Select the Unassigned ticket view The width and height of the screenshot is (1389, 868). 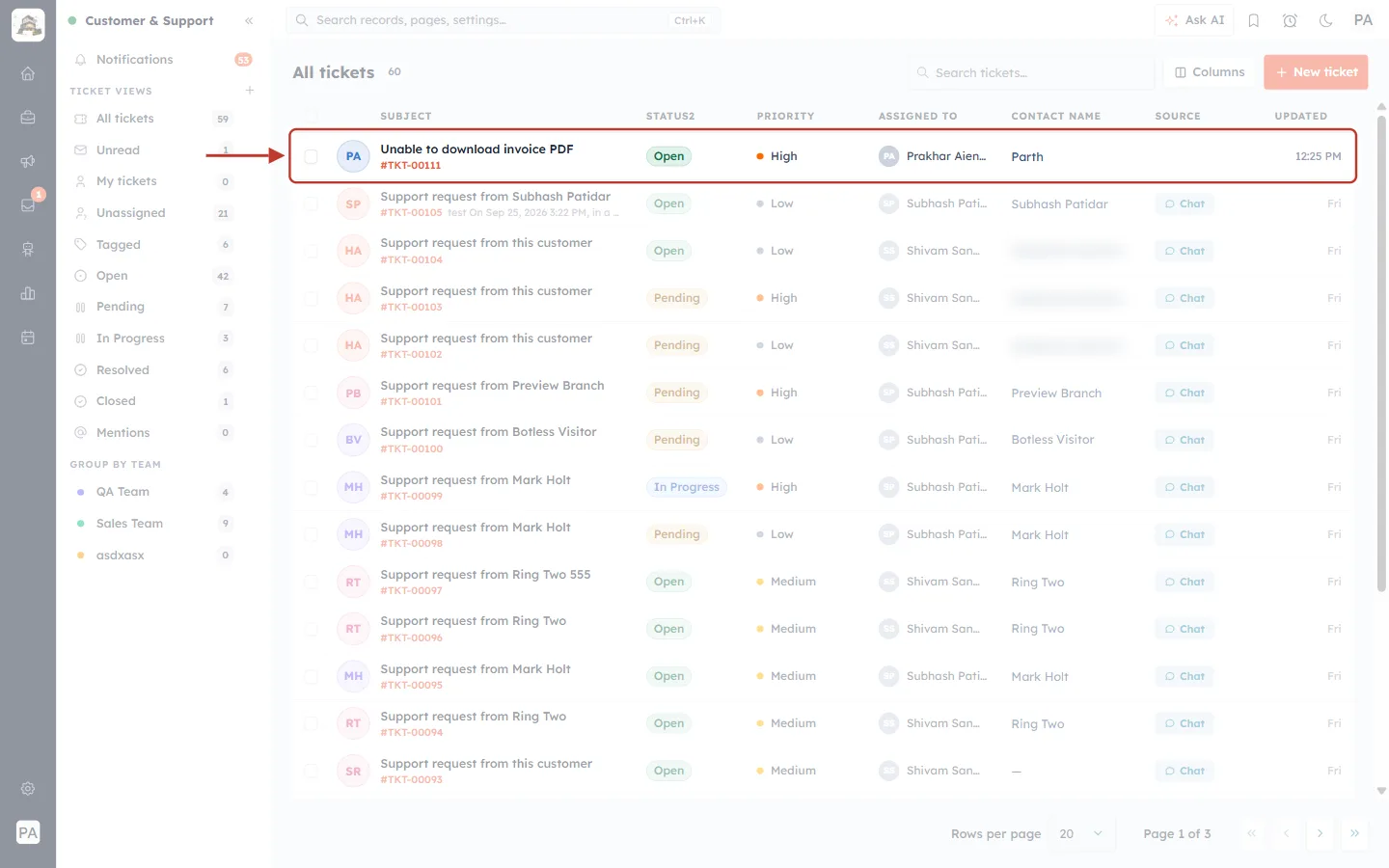click(152, 213)
